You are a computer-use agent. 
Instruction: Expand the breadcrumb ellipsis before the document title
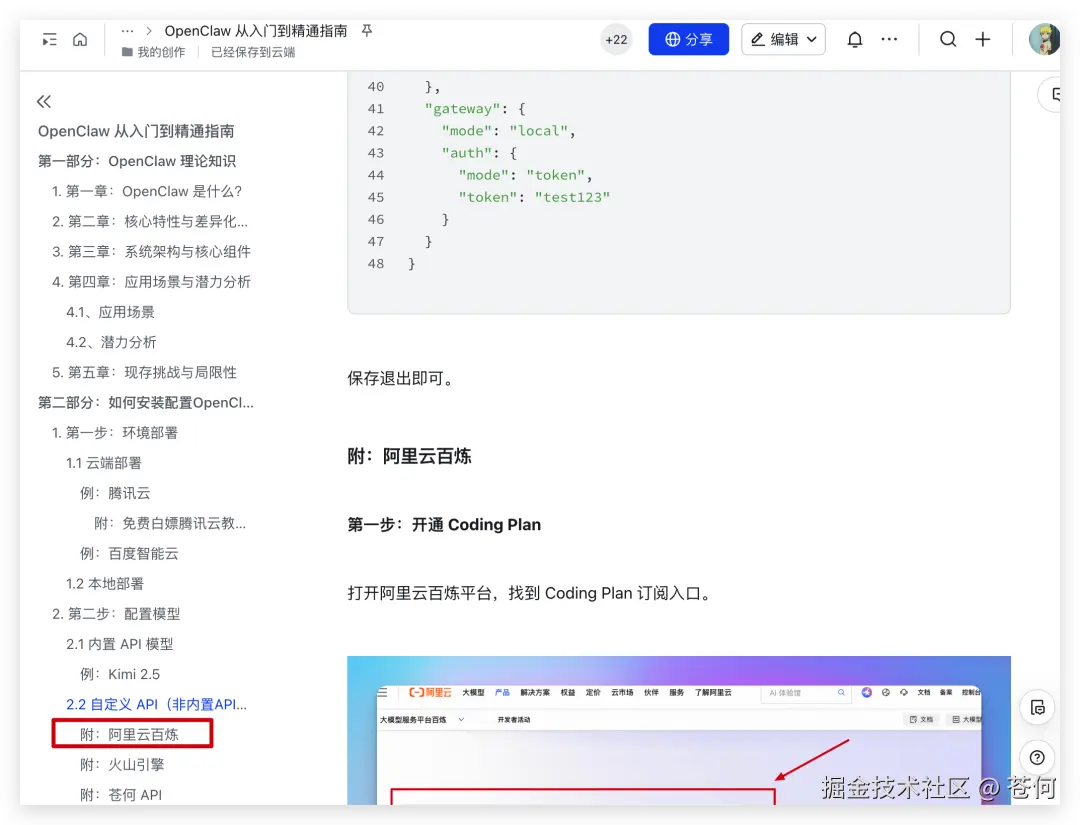126,31
